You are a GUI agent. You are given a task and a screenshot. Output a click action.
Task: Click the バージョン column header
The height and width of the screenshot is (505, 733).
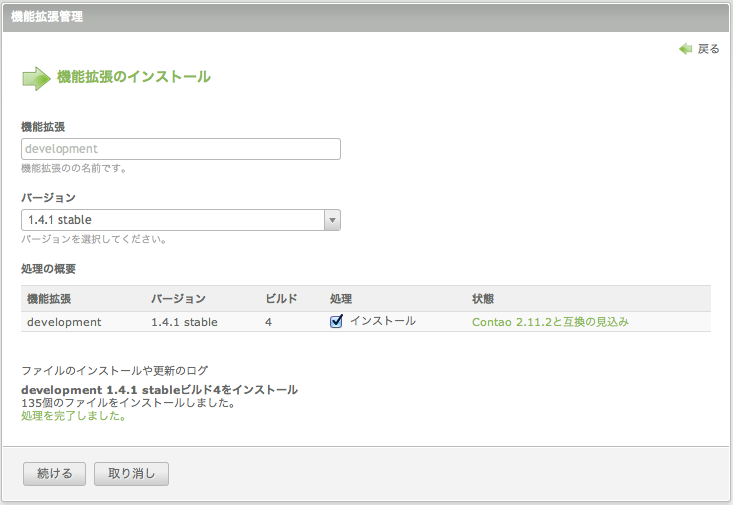[x=178, y=299]
